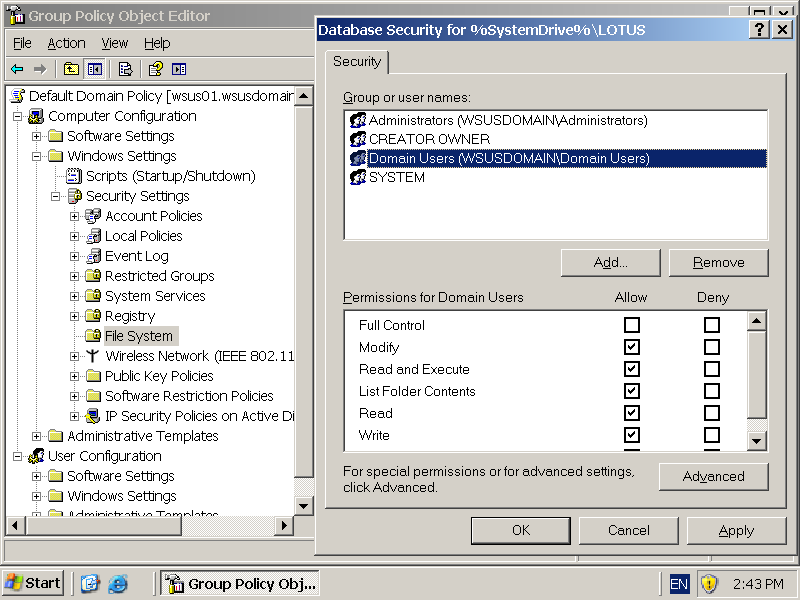Click the security shield tray icon
Screen dimensions: 800x600
(x=708, y=583)
